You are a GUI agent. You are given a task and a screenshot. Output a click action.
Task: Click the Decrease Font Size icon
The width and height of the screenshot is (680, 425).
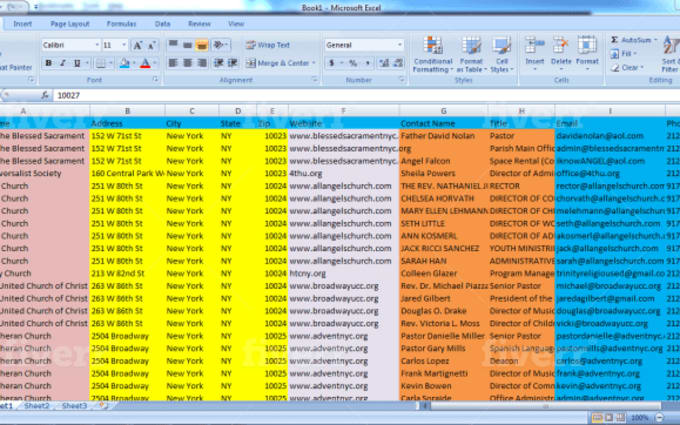click(152, 45)
